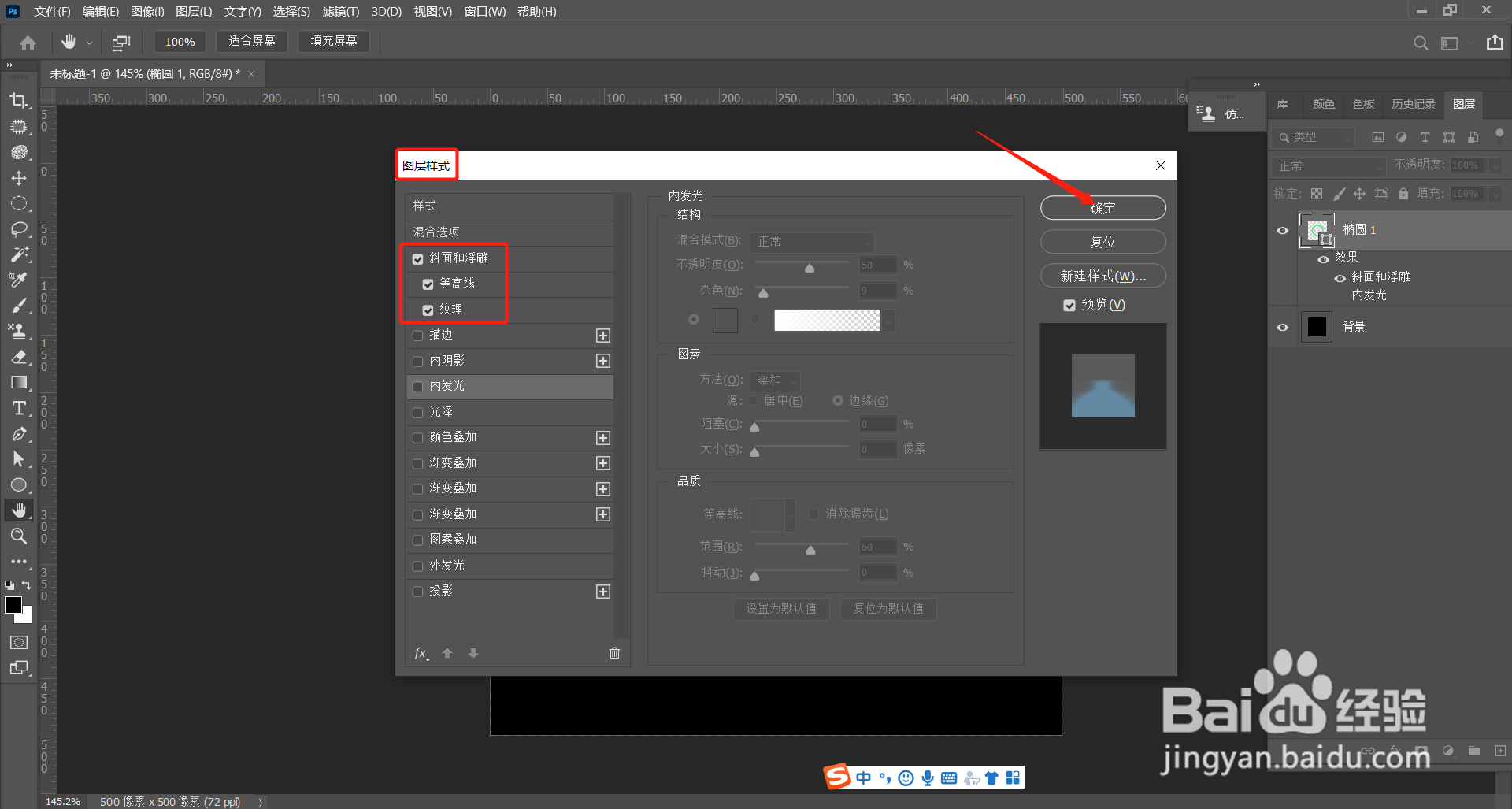The height and width of the screenshot is (809, 1512).
Task: Click the 复位 button
Action: [1102, 242]
